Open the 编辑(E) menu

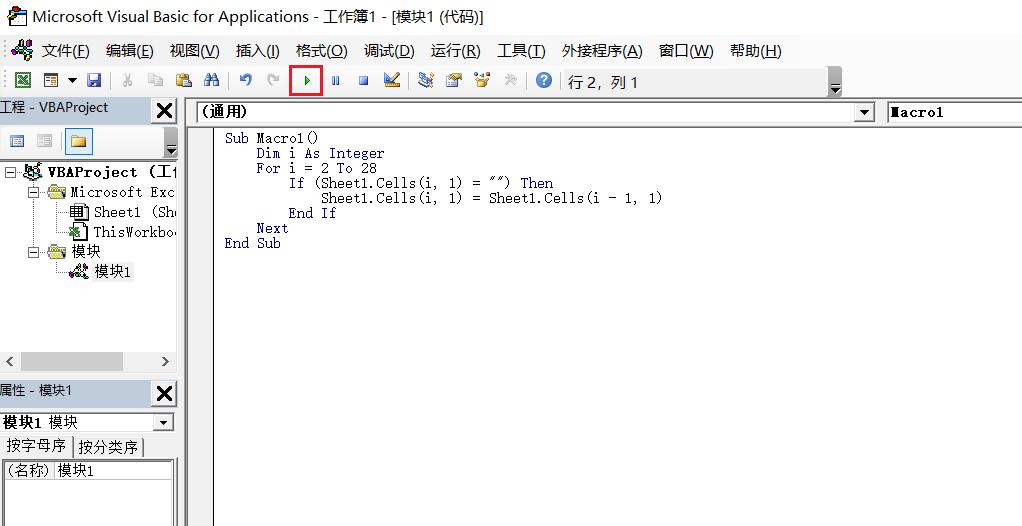(129, 51)
